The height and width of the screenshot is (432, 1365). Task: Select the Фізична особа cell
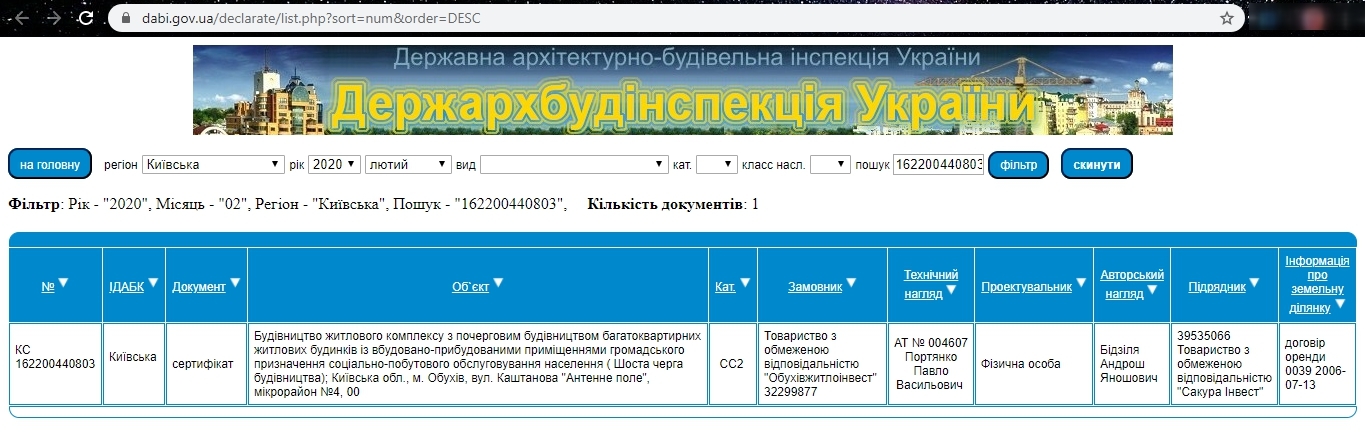click(1035, 364)
